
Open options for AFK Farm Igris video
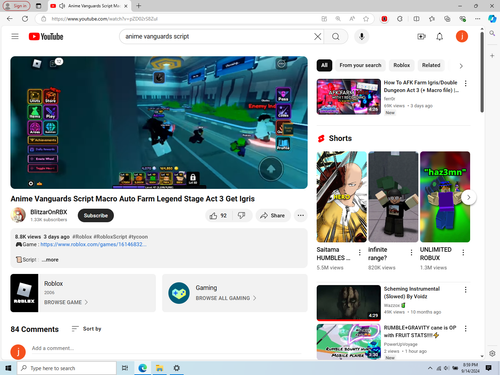coord(466,83)
